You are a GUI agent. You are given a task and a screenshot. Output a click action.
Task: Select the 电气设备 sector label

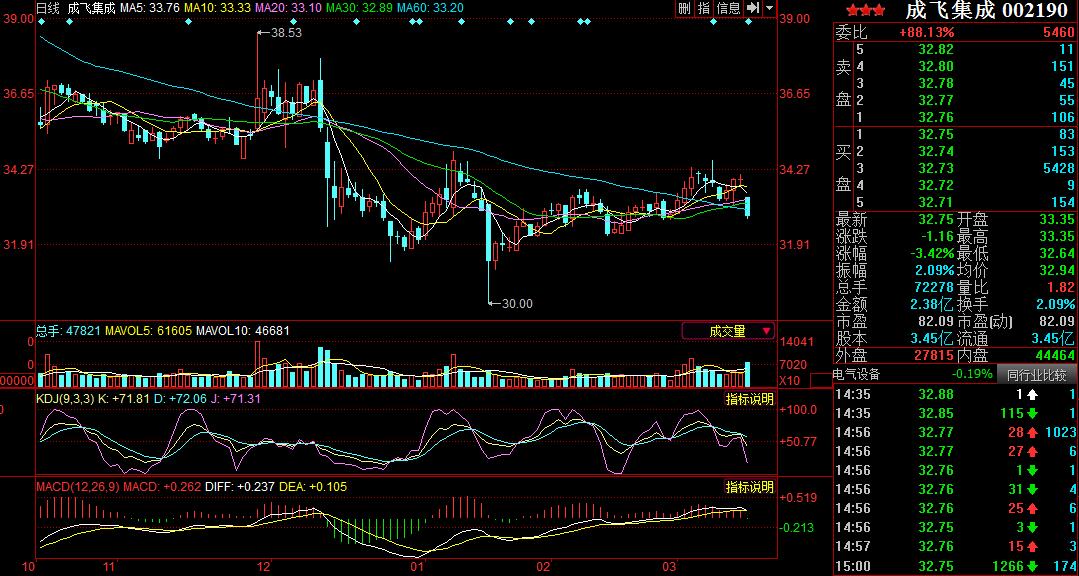coord(861,375)
